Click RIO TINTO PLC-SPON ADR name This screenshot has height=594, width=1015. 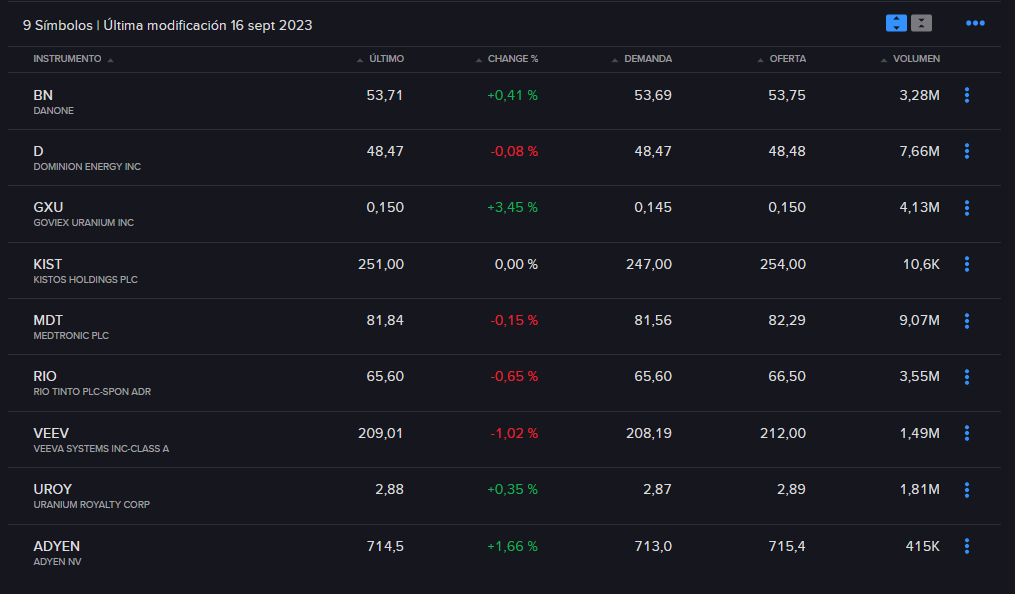(x=92, y=392)
